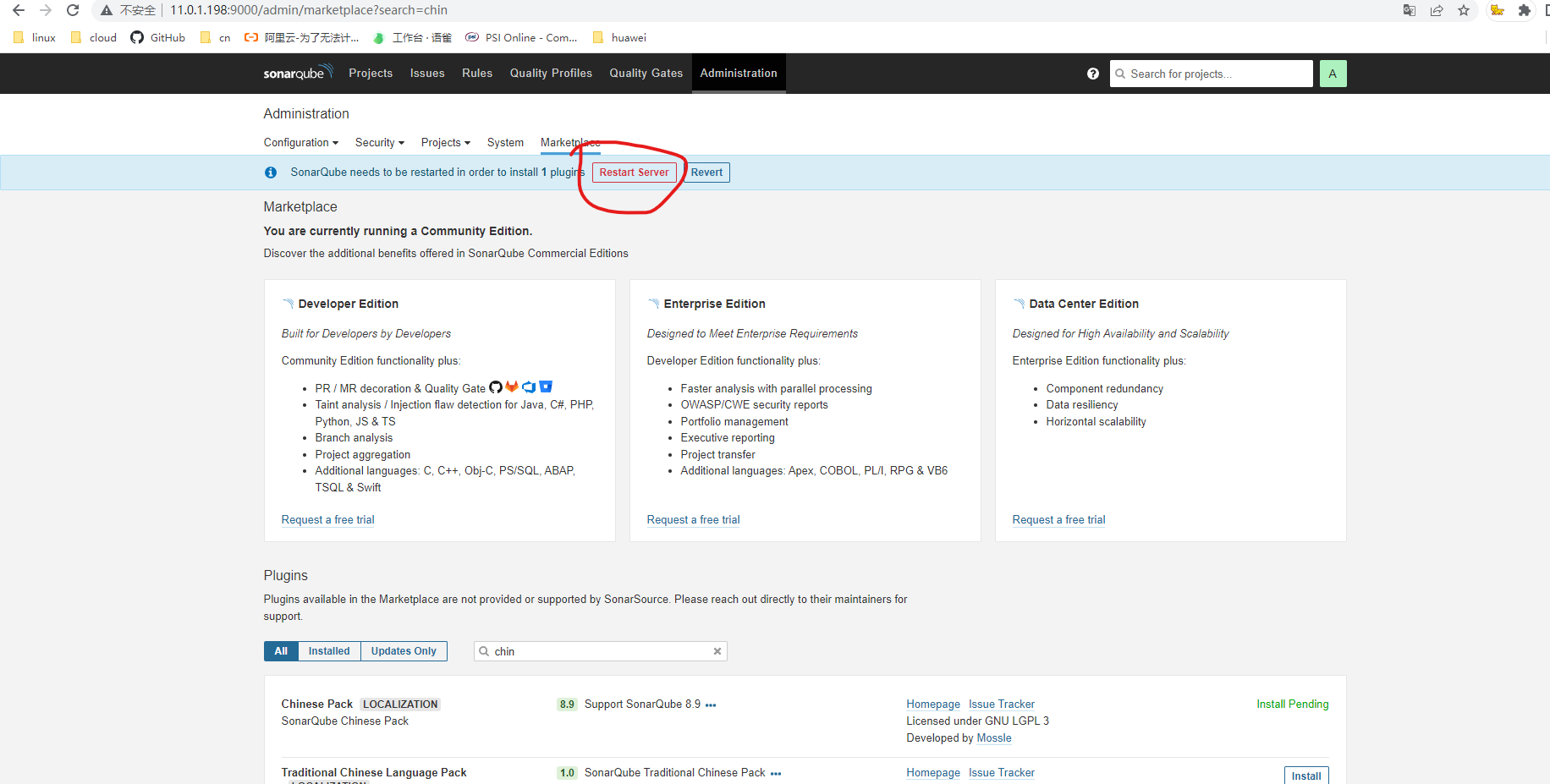
Task: Click the share page icon
Action: click(1437, 10)
